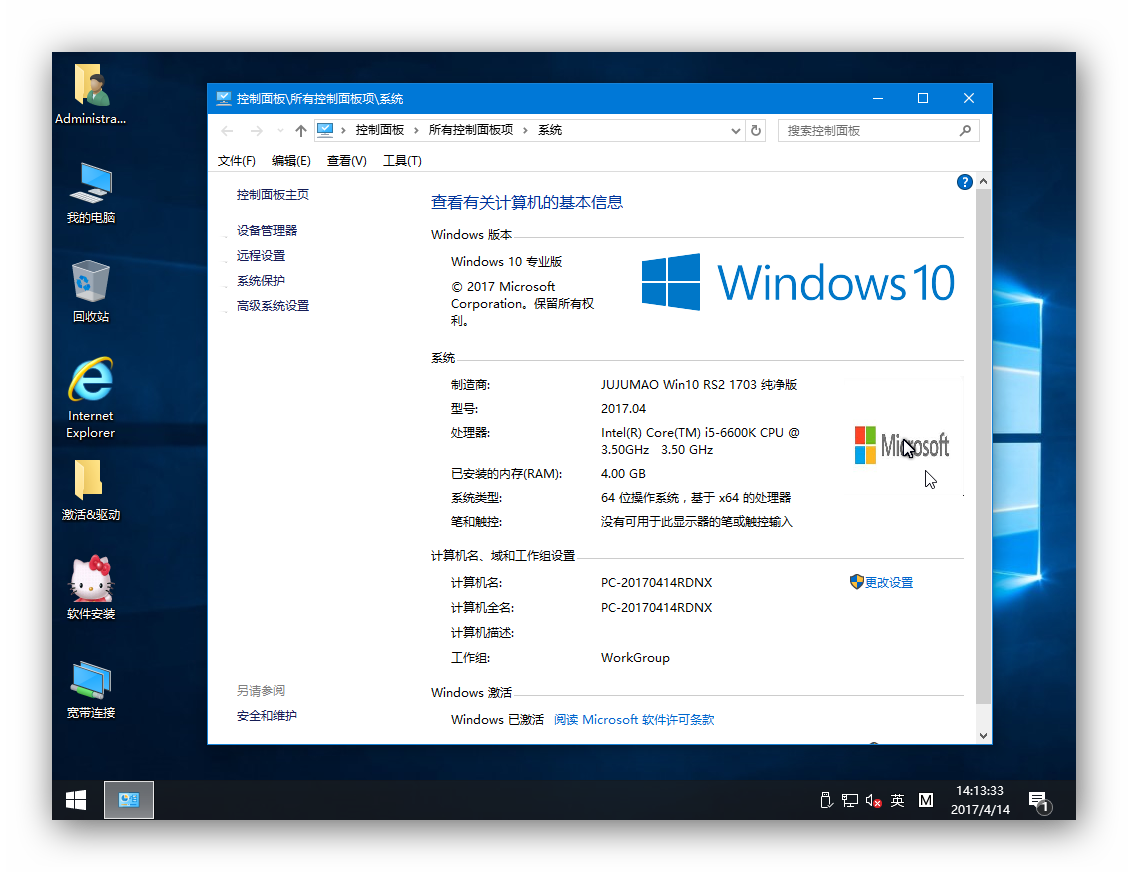Viewport: 1128px width, 872px height.
Task: Open the address bar dropdown arrow
Action: [x=735, y=130]
